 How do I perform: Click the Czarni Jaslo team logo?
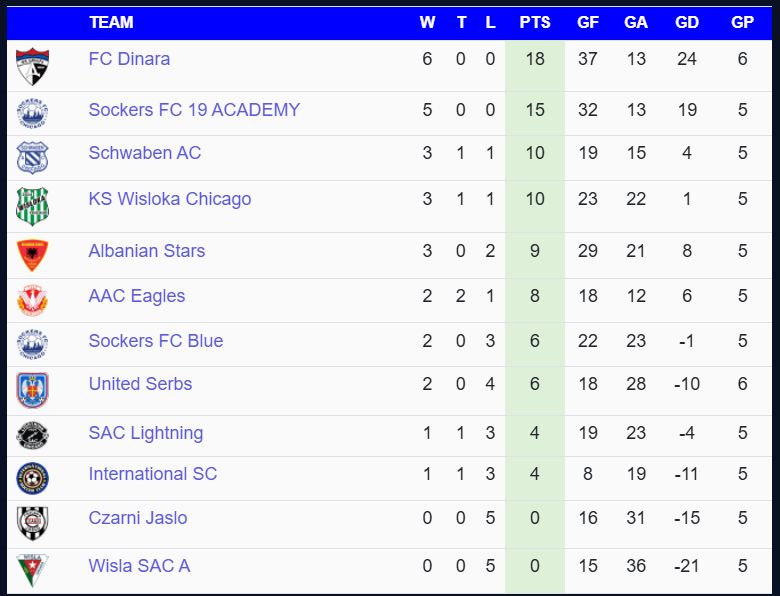tap(32, 523)
